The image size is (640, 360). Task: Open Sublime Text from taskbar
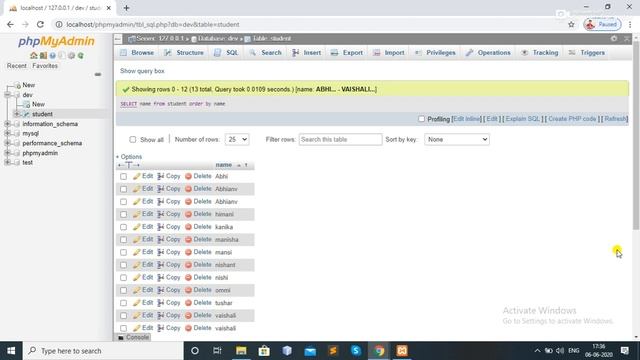click(333, 351)
